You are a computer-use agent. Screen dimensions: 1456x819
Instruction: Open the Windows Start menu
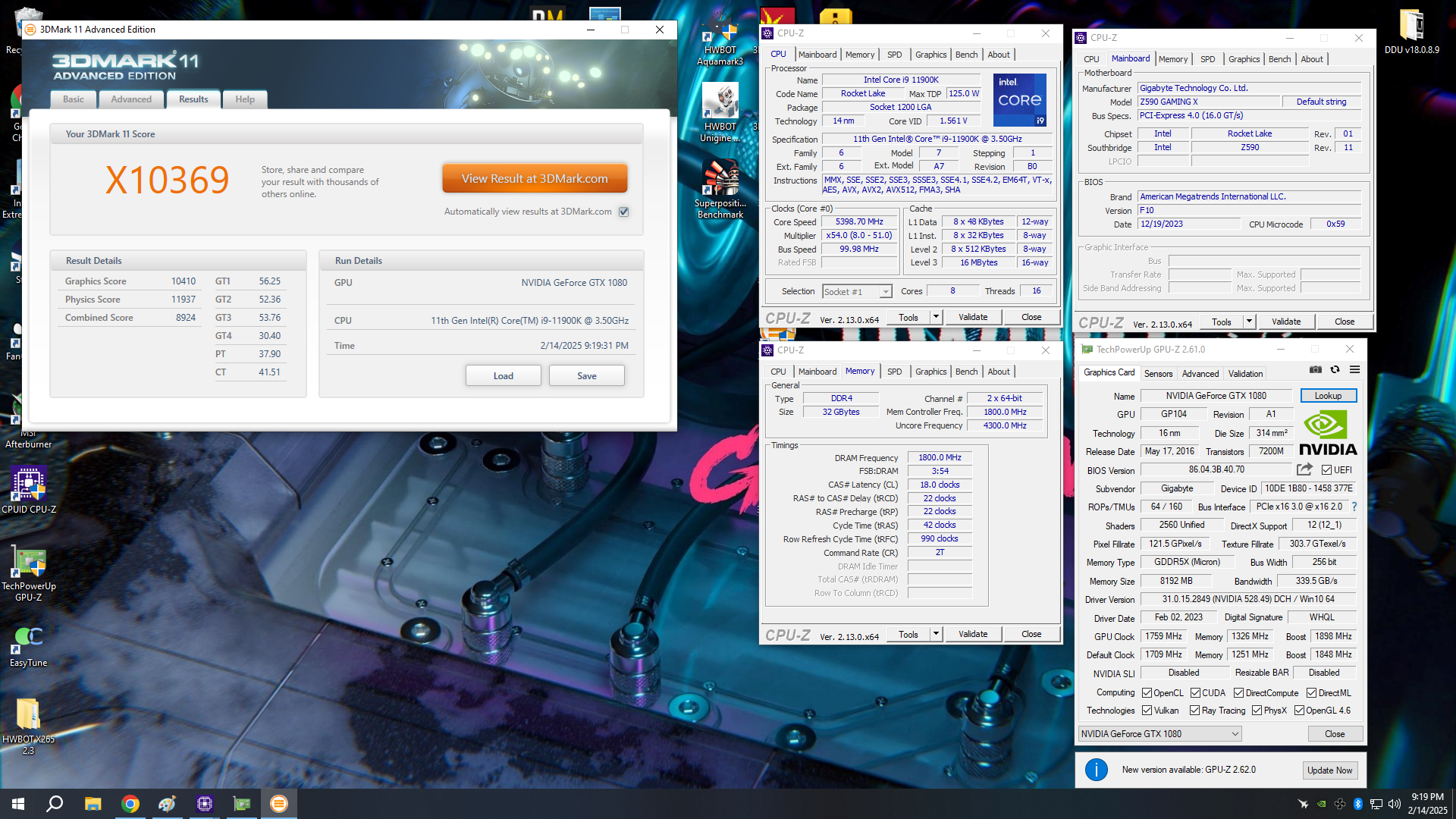point(18,804)
